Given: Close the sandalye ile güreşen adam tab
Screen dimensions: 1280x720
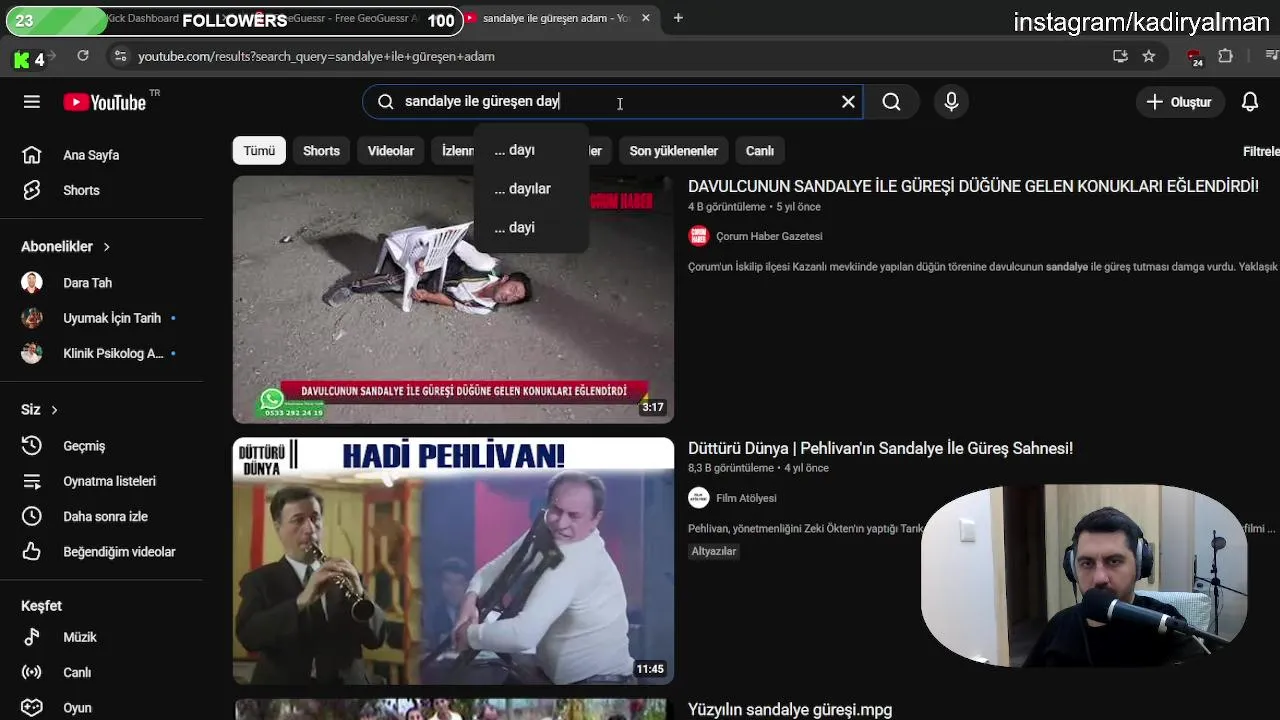Looking at the screenshot, I should [645, 18].
